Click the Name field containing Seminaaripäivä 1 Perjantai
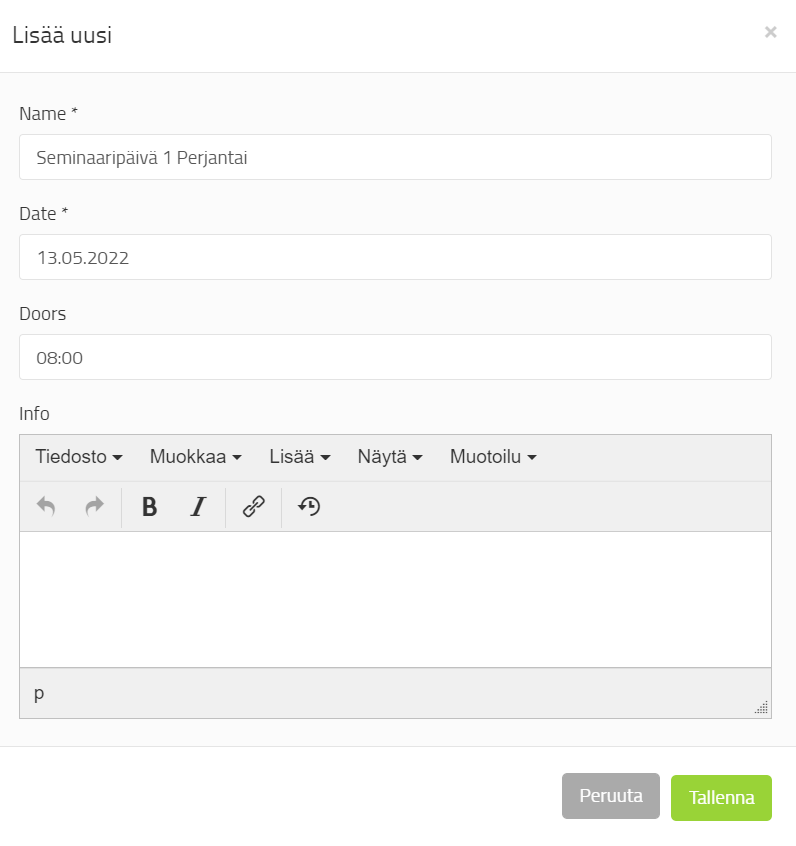This screenshot has height=846, width=796. coord(395,157)
